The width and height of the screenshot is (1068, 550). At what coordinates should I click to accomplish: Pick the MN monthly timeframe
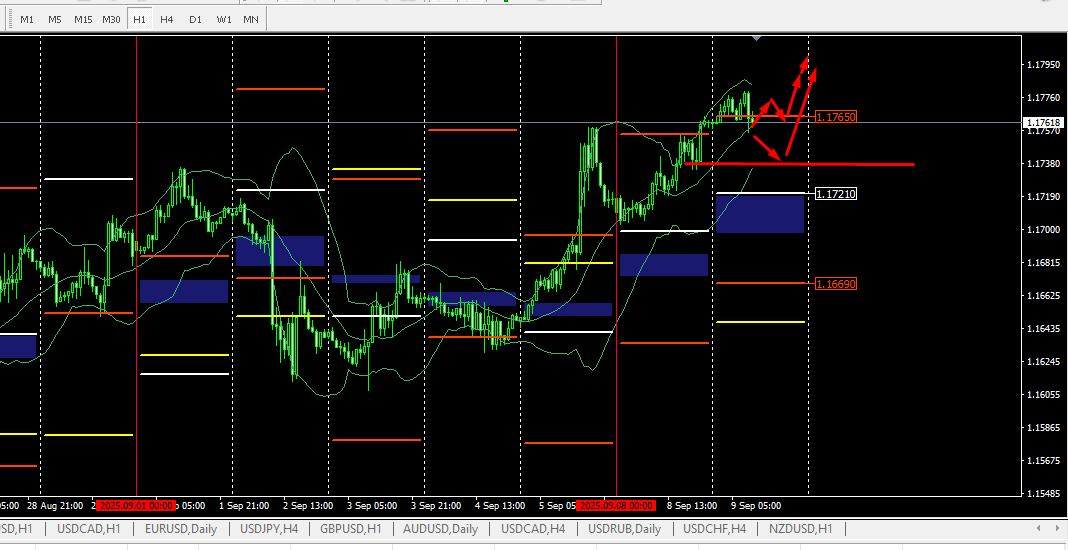click(x=251, y=19)
